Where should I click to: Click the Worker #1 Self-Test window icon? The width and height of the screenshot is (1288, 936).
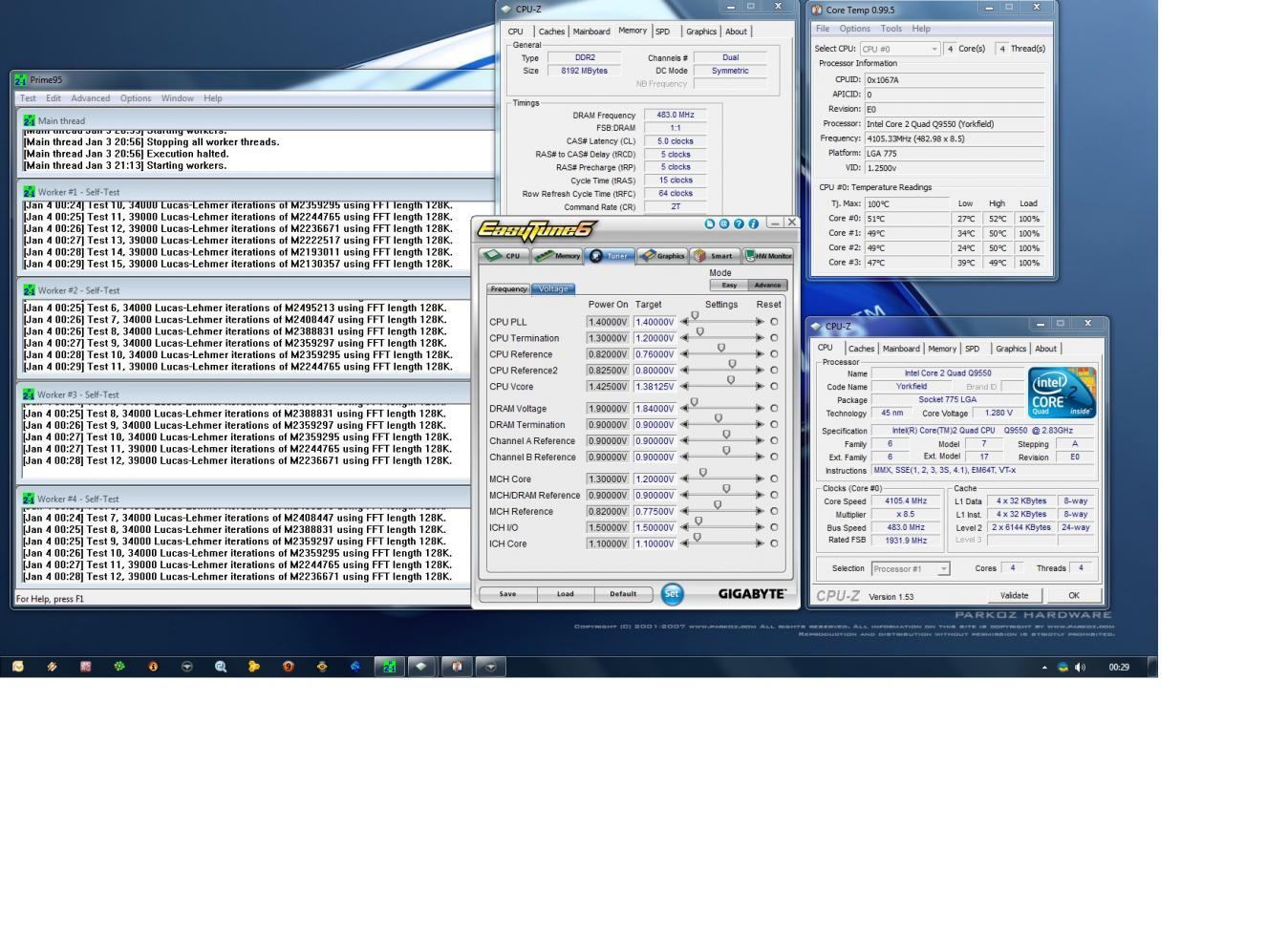coord(30,192)
